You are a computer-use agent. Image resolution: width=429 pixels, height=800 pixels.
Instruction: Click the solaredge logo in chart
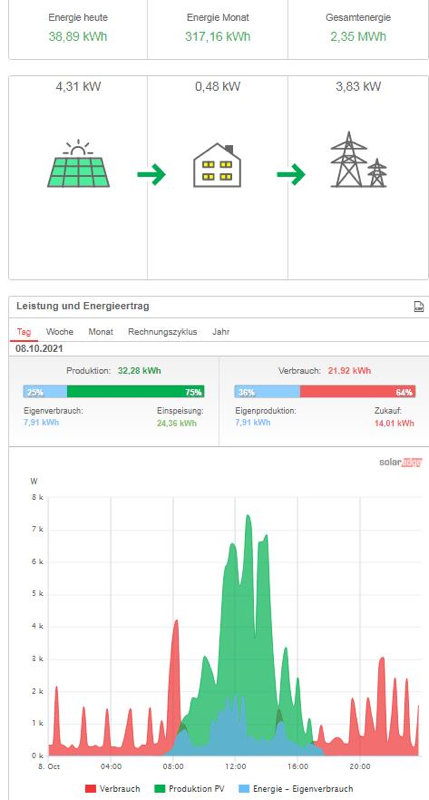[x=400, y=462]
